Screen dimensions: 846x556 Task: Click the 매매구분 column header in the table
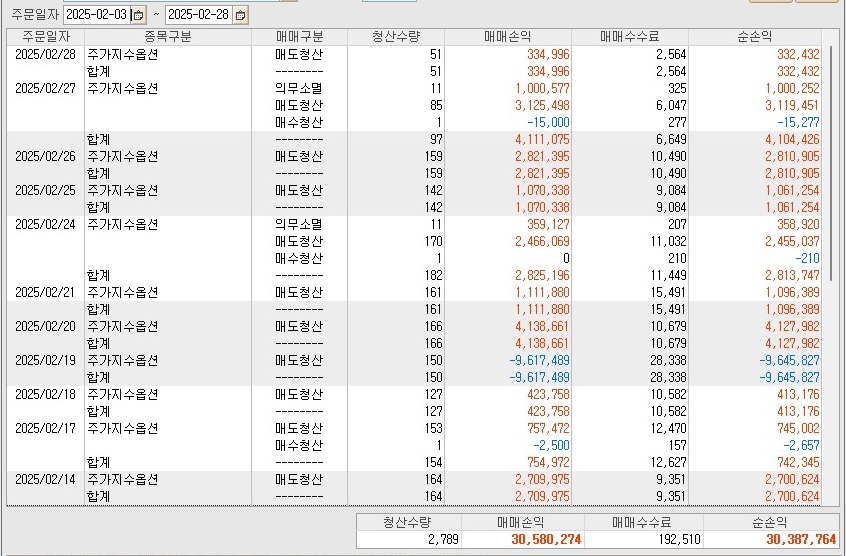299,37
